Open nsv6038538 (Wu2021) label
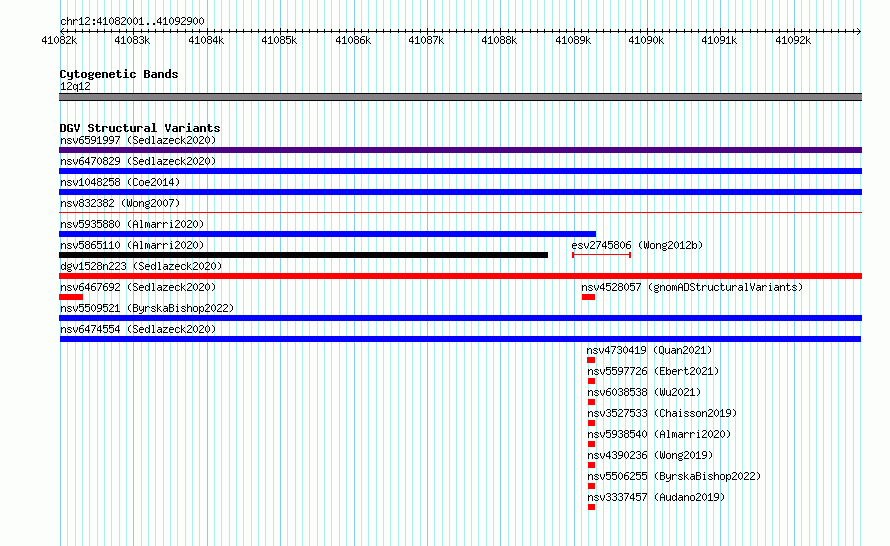This screenshot has width=890, height=546. [644, 392]
